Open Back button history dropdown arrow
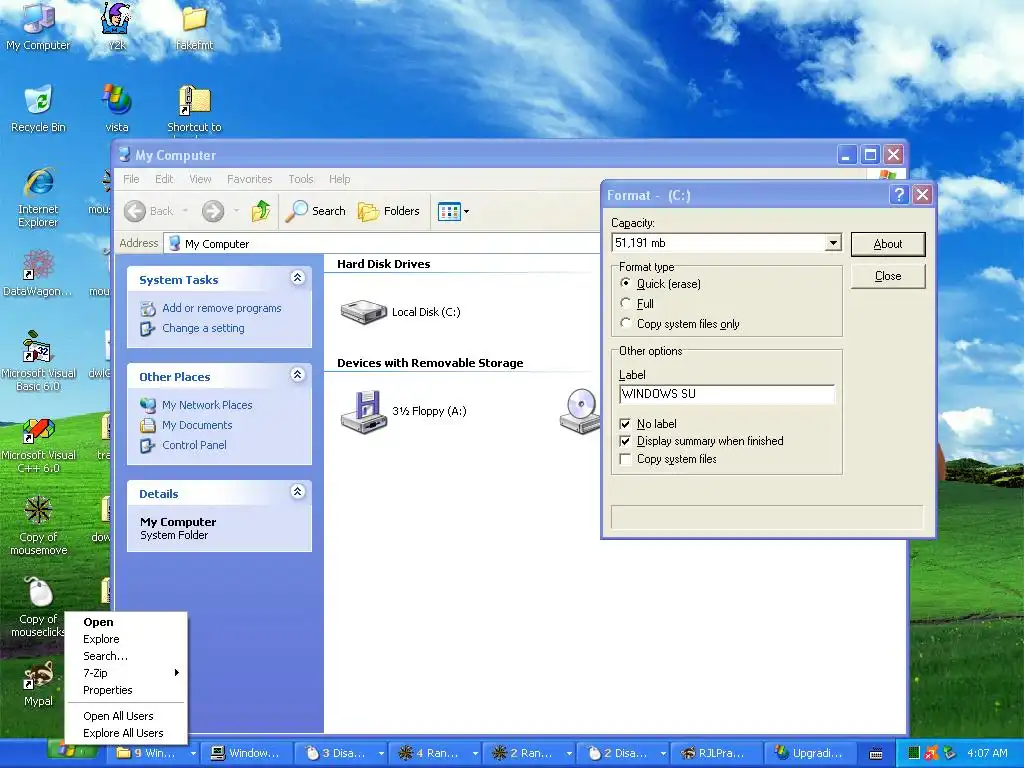 pos(185,211)
